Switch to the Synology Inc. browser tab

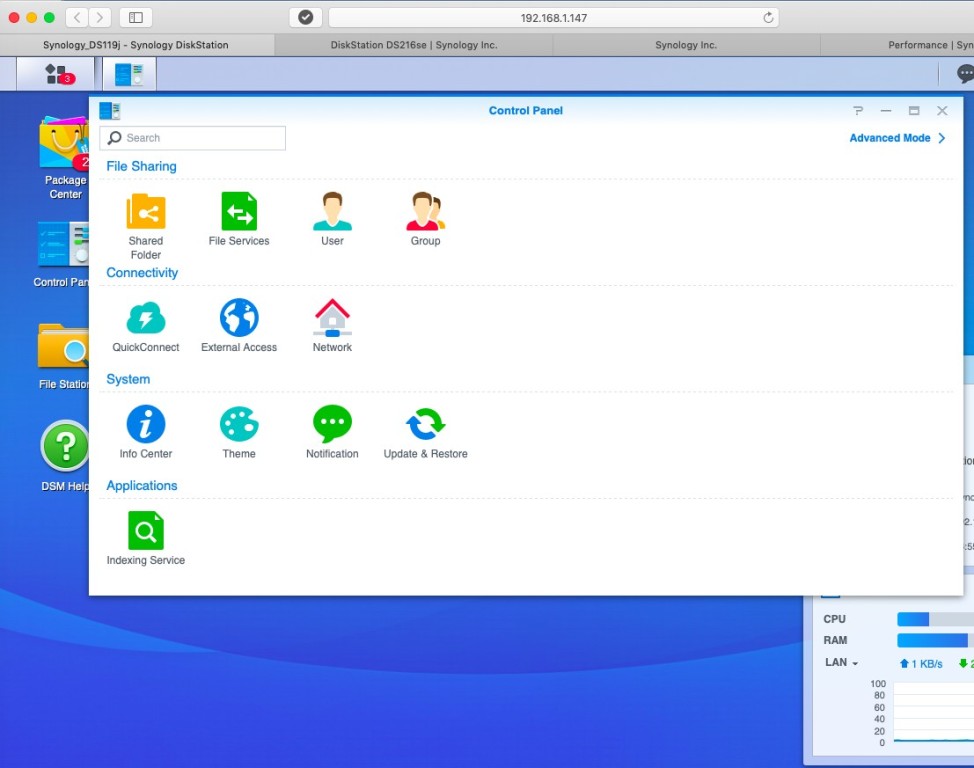pos(686,45)
